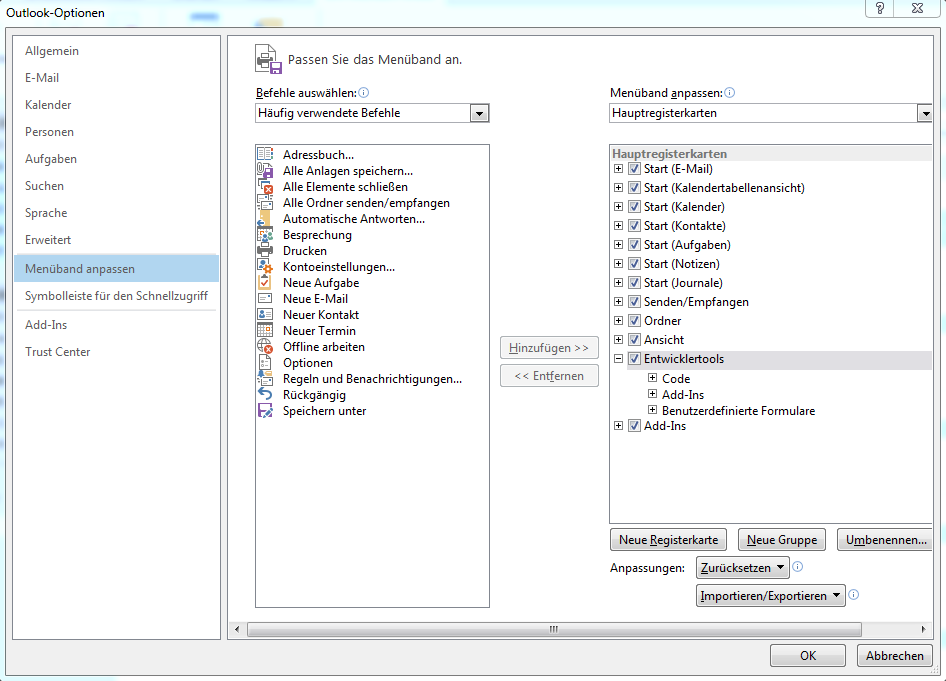Image resolution: width=946 pixels, height=681 pixels.
Task: Click the Optionen command icon
Action: point(265,363)
